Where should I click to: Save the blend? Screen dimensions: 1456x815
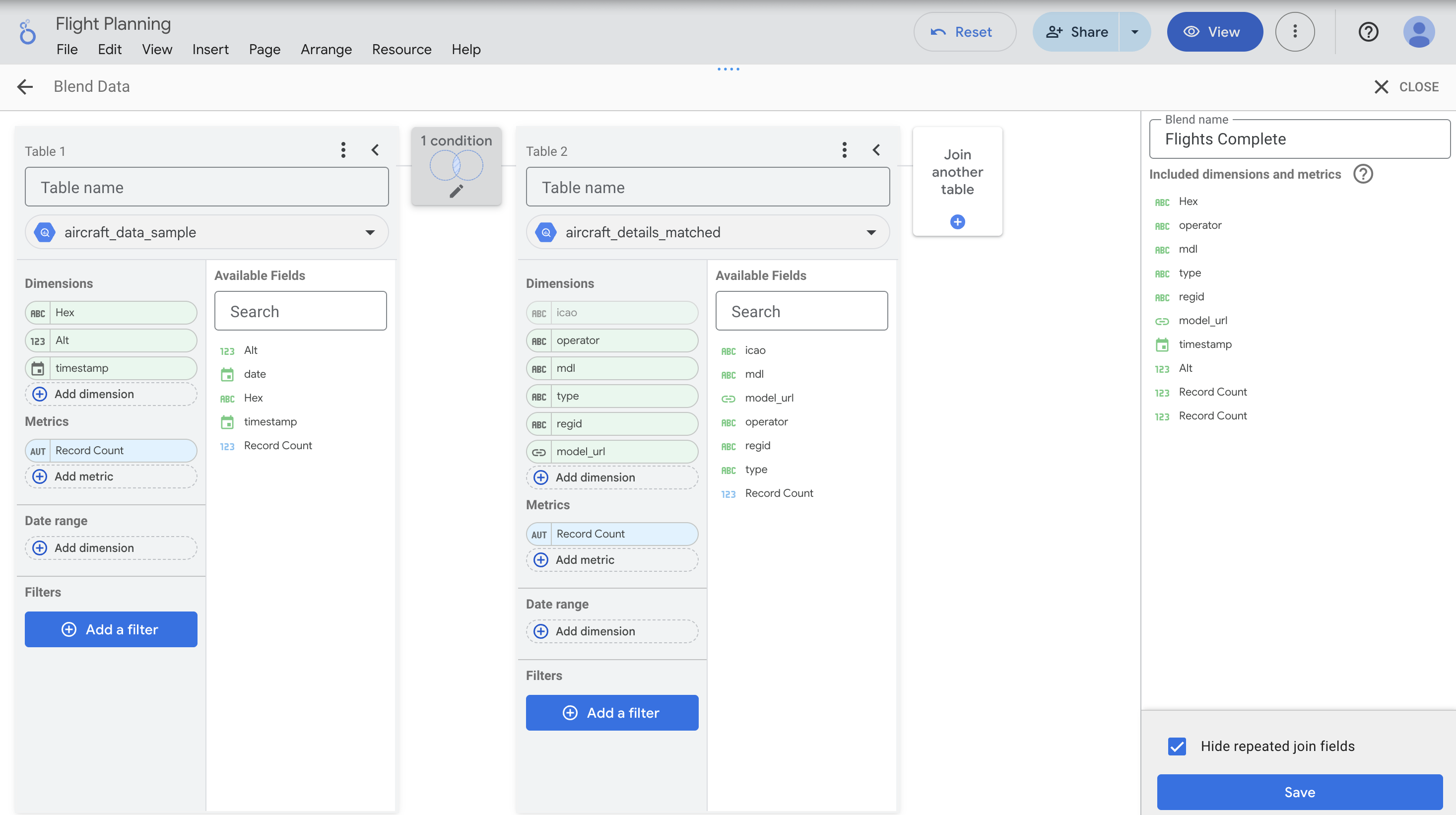click(1300, 792)
